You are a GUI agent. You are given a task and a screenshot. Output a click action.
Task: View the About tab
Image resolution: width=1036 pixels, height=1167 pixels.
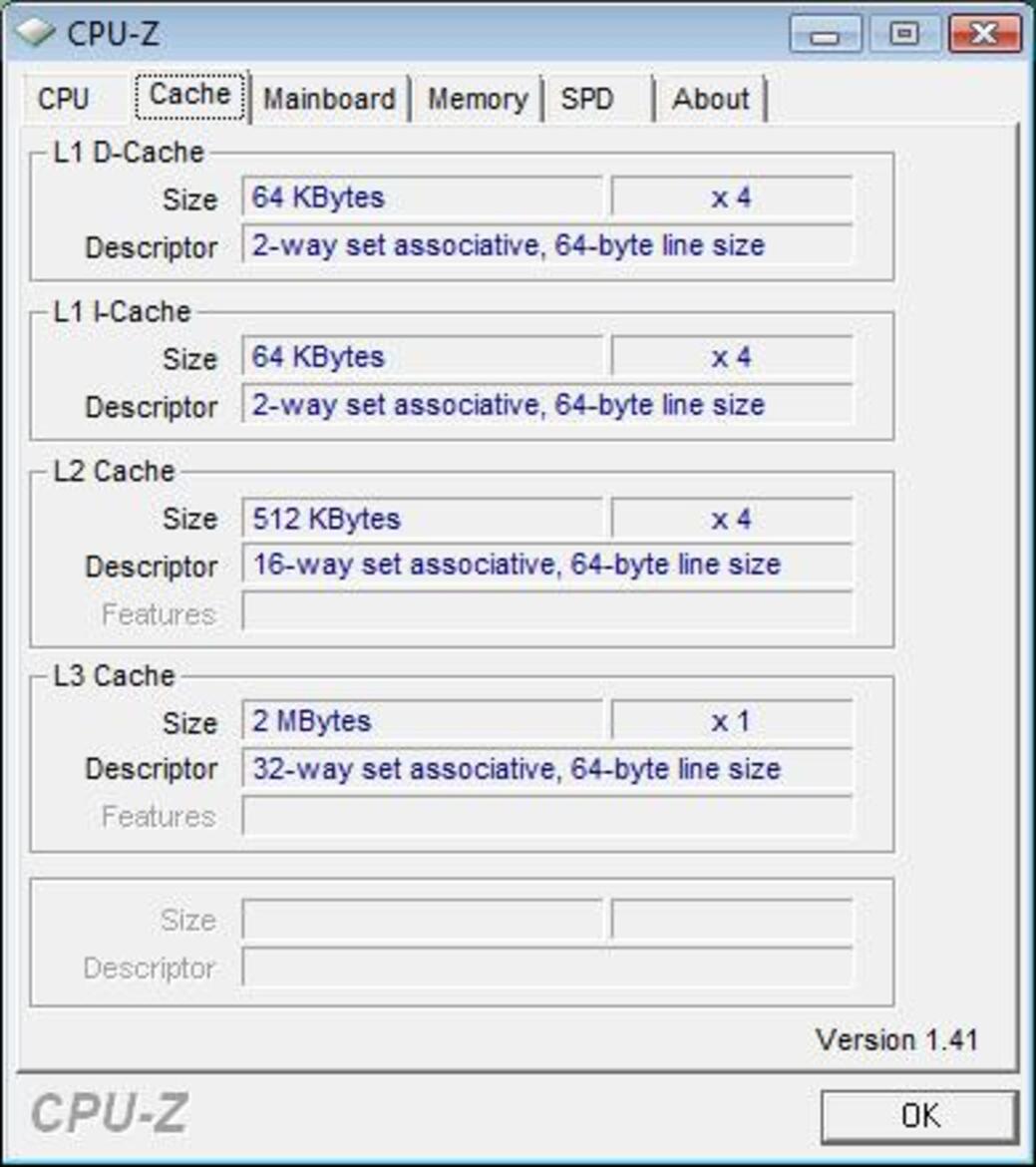tap(711, 98)
